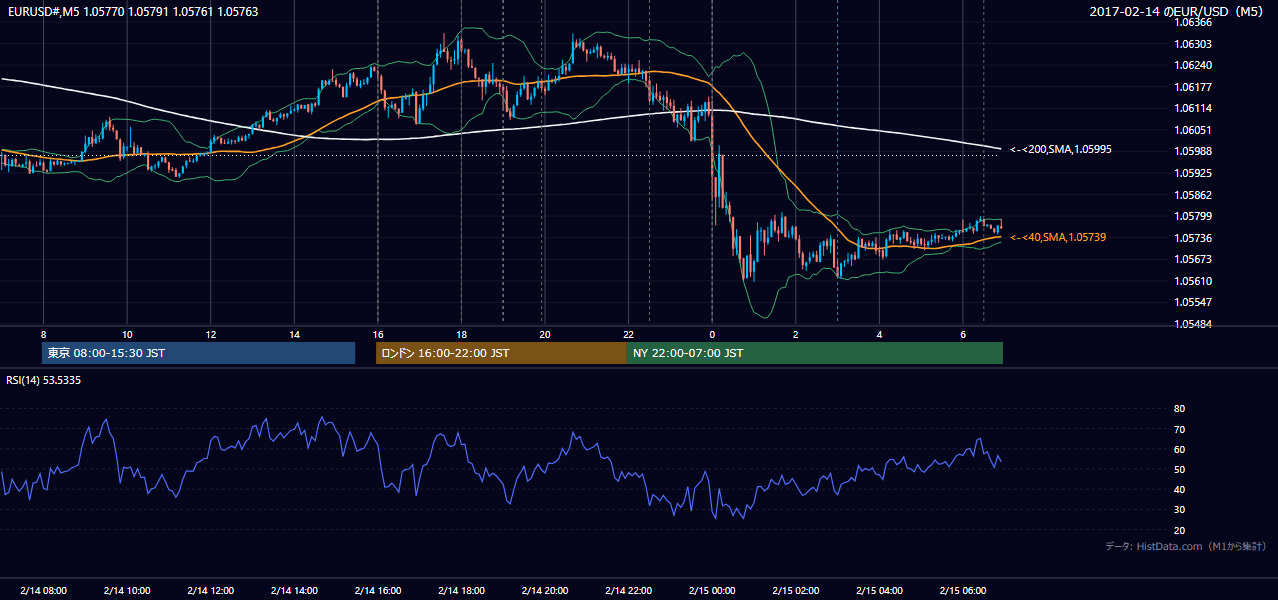This screenshot has height=600, width=1278.
Task: Click the 1.06114 price axis value
Action: (1193, 108)
